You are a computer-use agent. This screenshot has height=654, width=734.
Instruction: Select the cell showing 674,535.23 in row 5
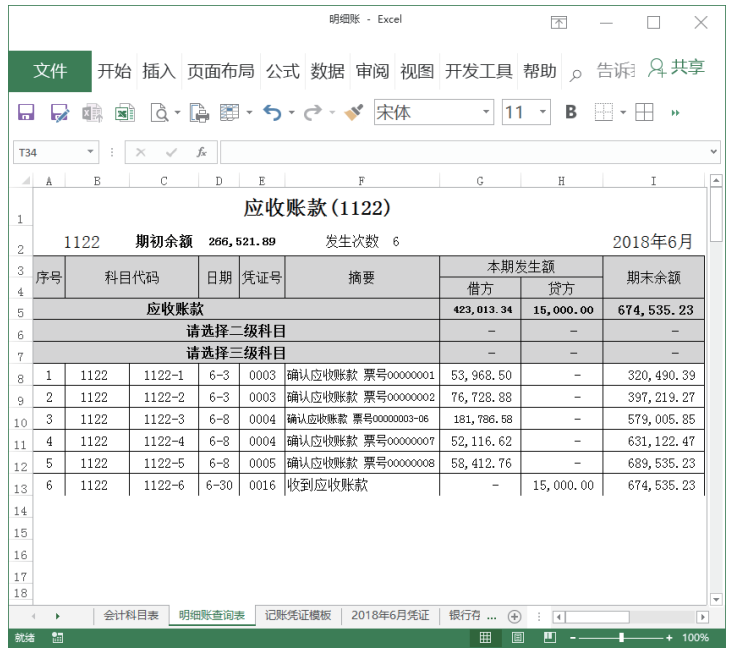click(653, 309)
